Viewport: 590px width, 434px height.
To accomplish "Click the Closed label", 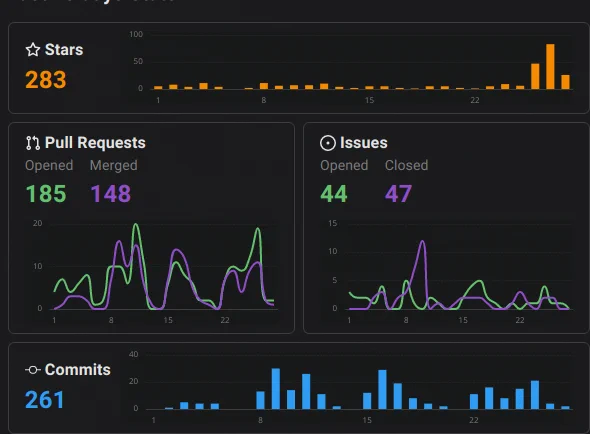I will click(407, 166).
